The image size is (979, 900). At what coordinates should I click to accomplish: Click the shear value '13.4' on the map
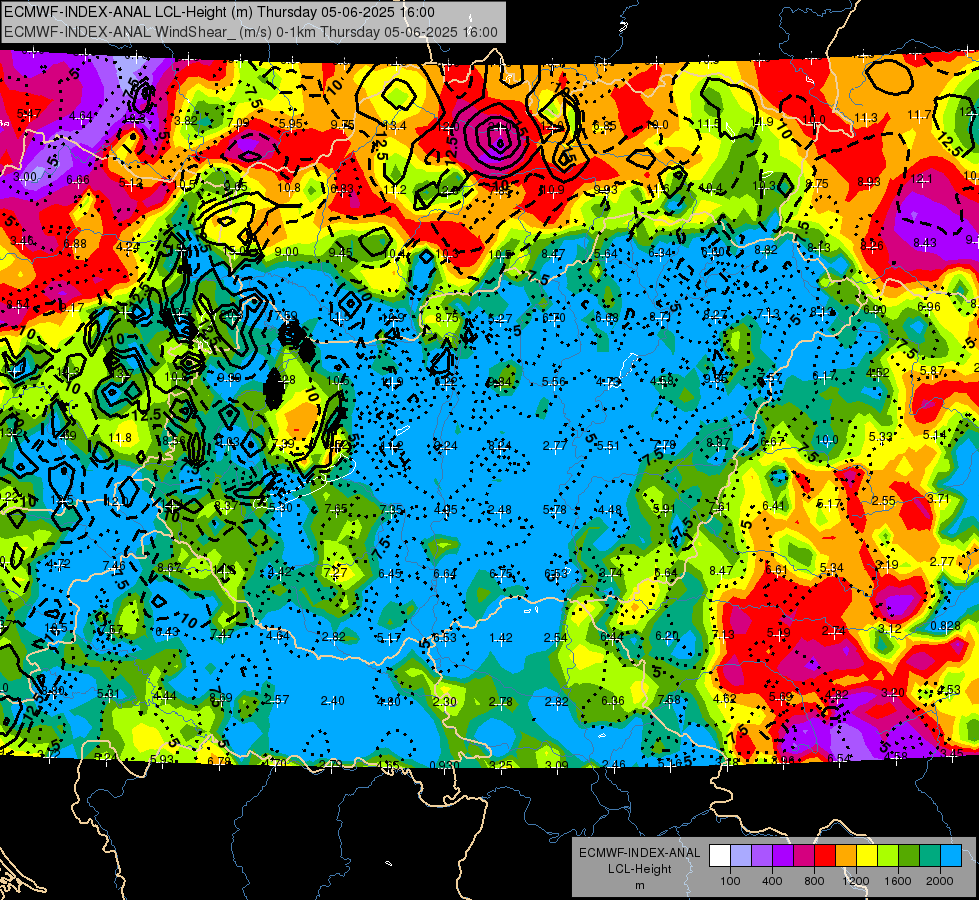tap(395, 126)
